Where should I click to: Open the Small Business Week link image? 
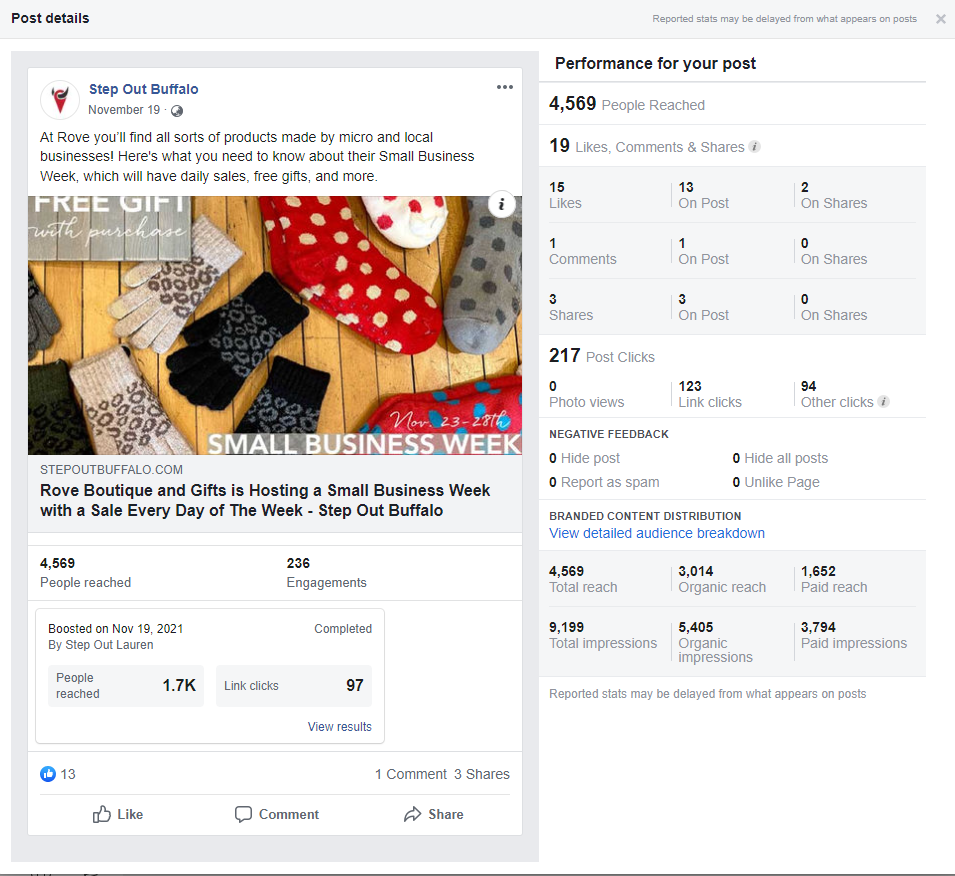click(x=275, y=325)
